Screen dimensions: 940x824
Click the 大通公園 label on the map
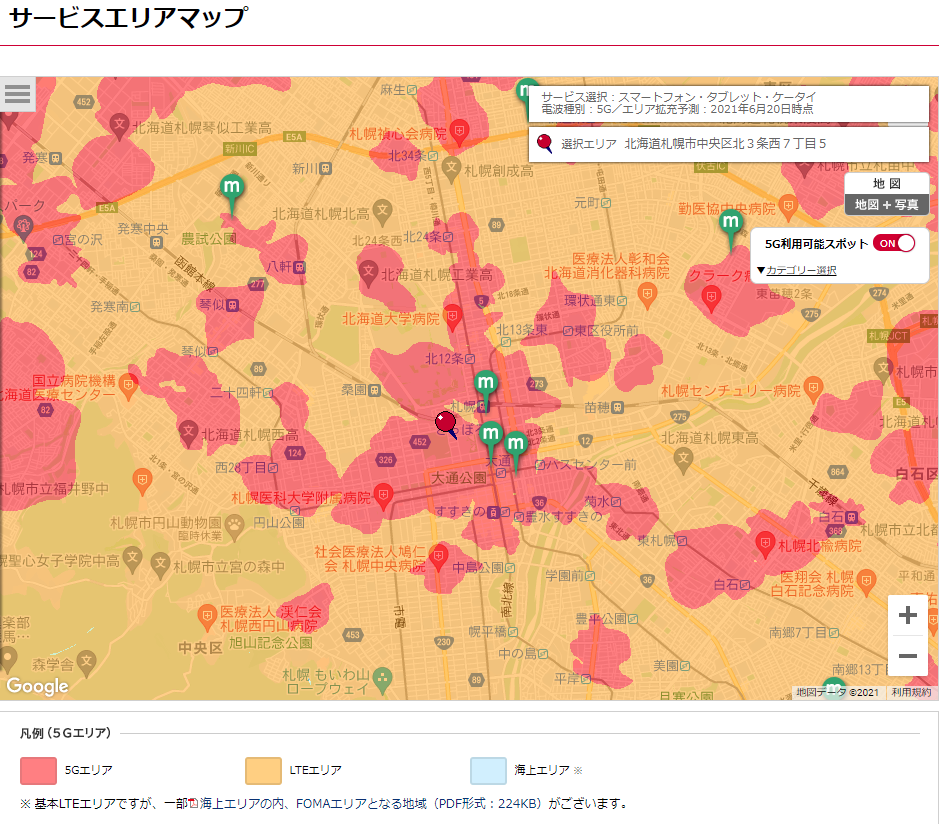(459, 478)
